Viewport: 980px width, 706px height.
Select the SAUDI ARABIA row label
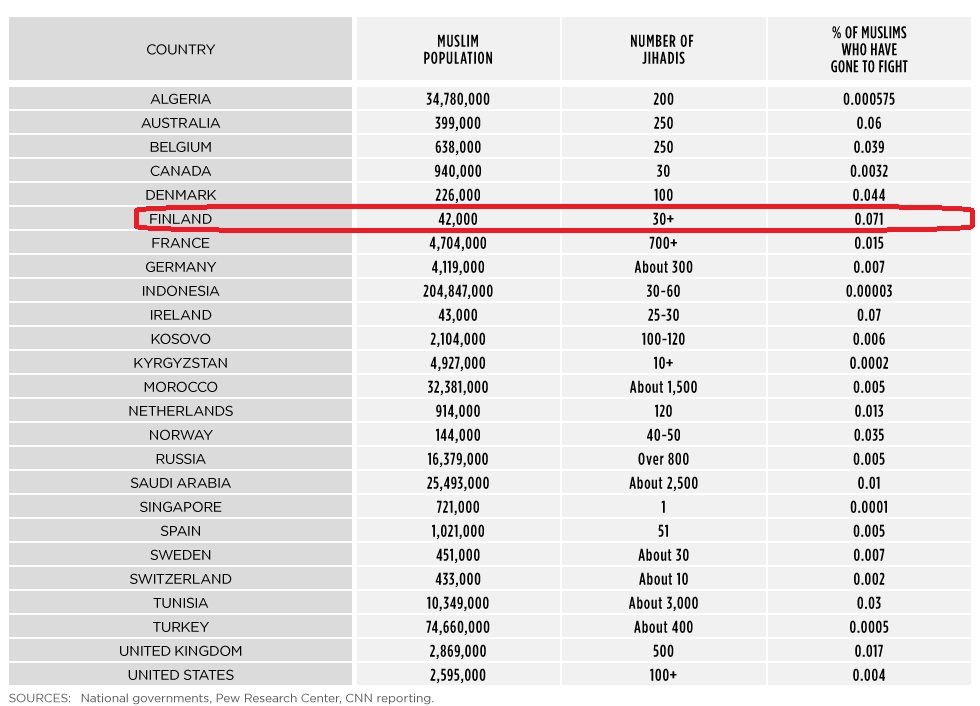[x=181, y=483]
